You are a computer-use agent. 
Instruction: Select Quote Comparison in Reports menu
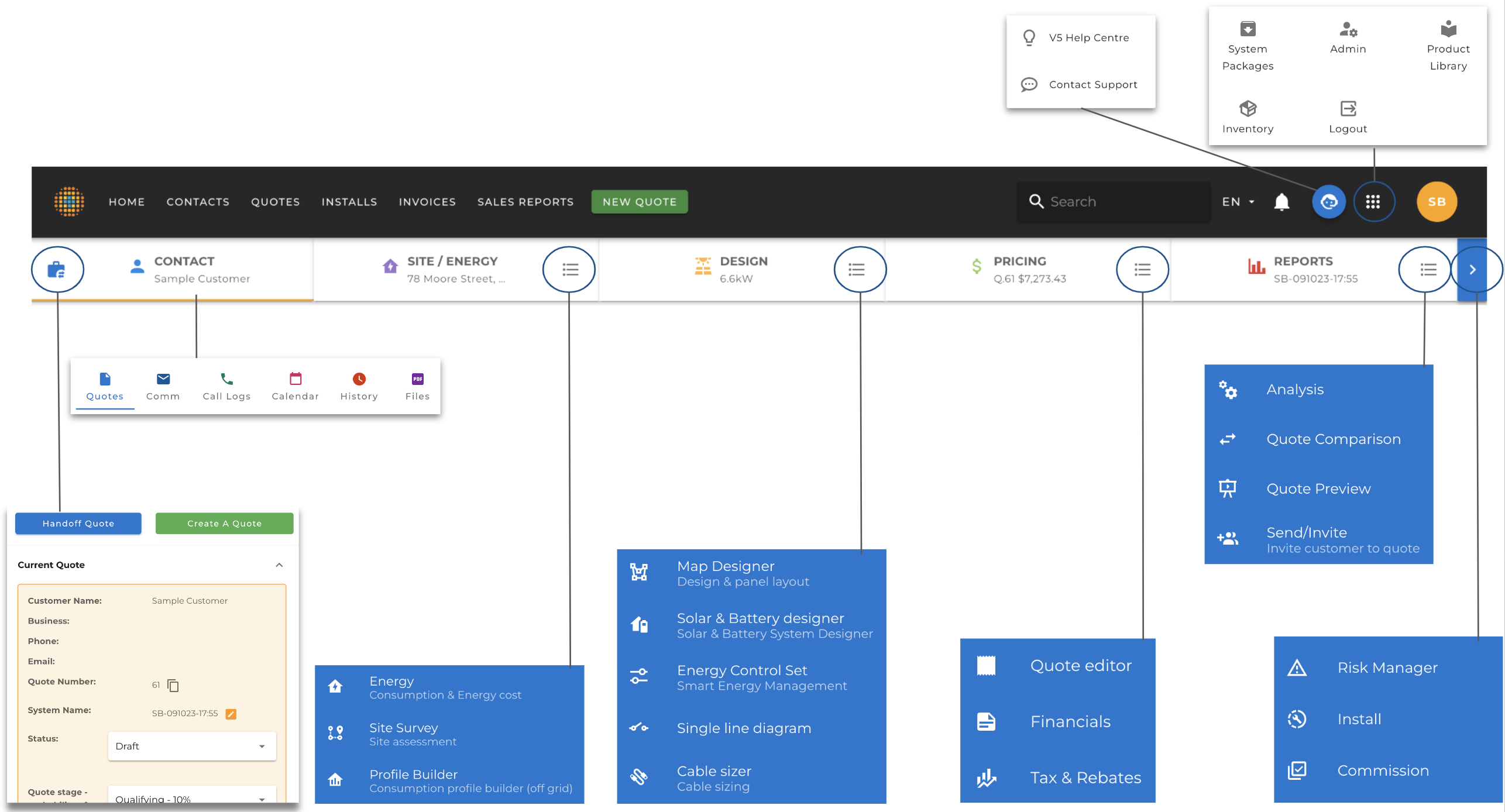point(1333,439)
